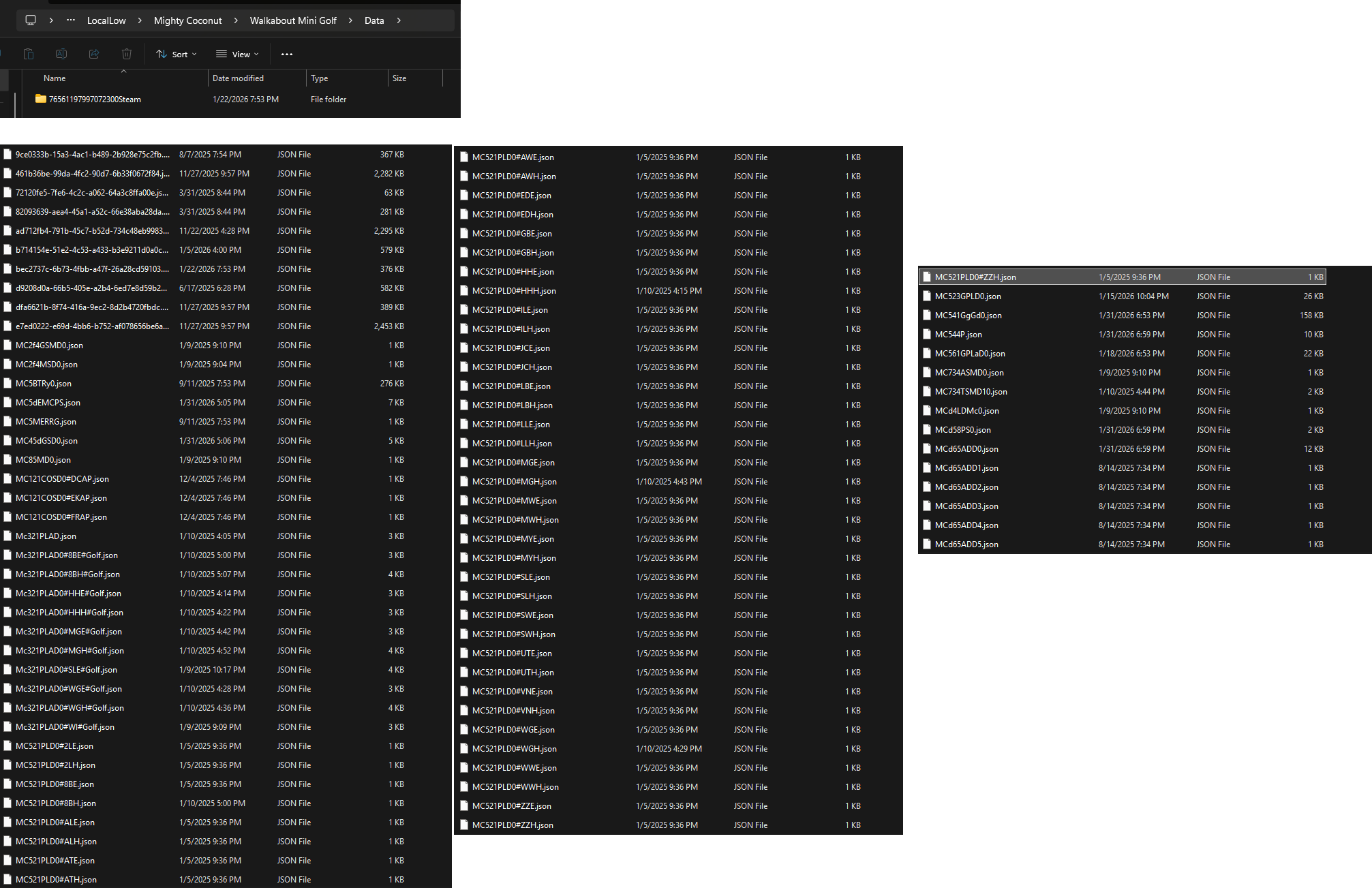This screenshot has width=1372, height=890.
Task: Click the Type column header
Action: [x=319, y=78]
